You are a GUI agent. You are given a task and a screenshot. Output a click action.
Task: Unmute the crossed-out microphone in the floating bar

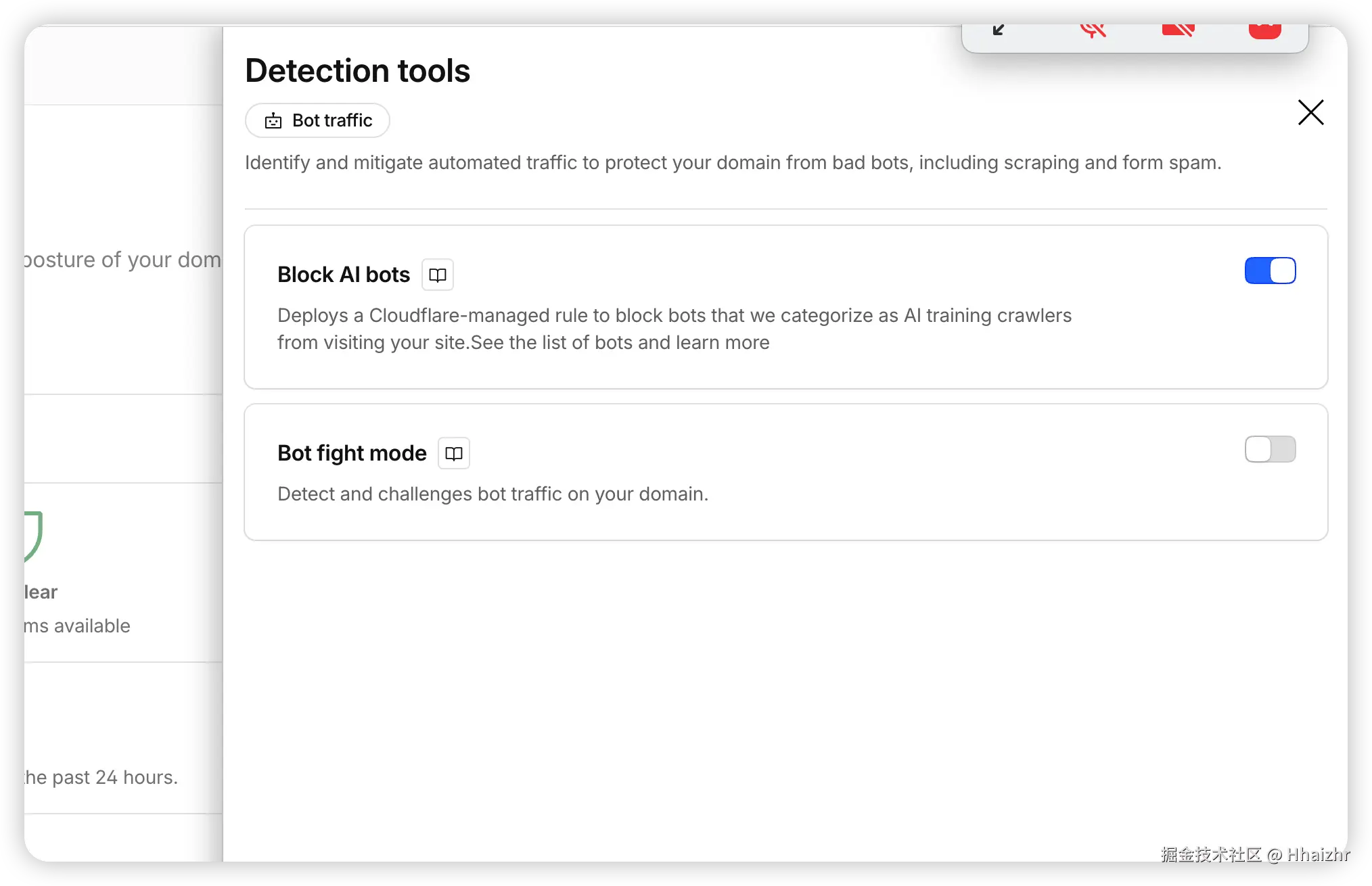pos(1093,30)
